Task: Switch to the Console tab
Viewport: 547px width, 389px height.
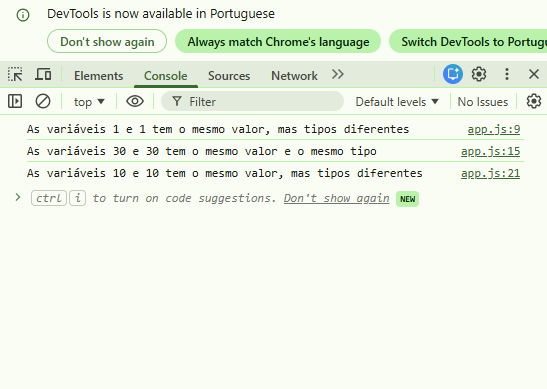Action: click(x=166, y=76)
